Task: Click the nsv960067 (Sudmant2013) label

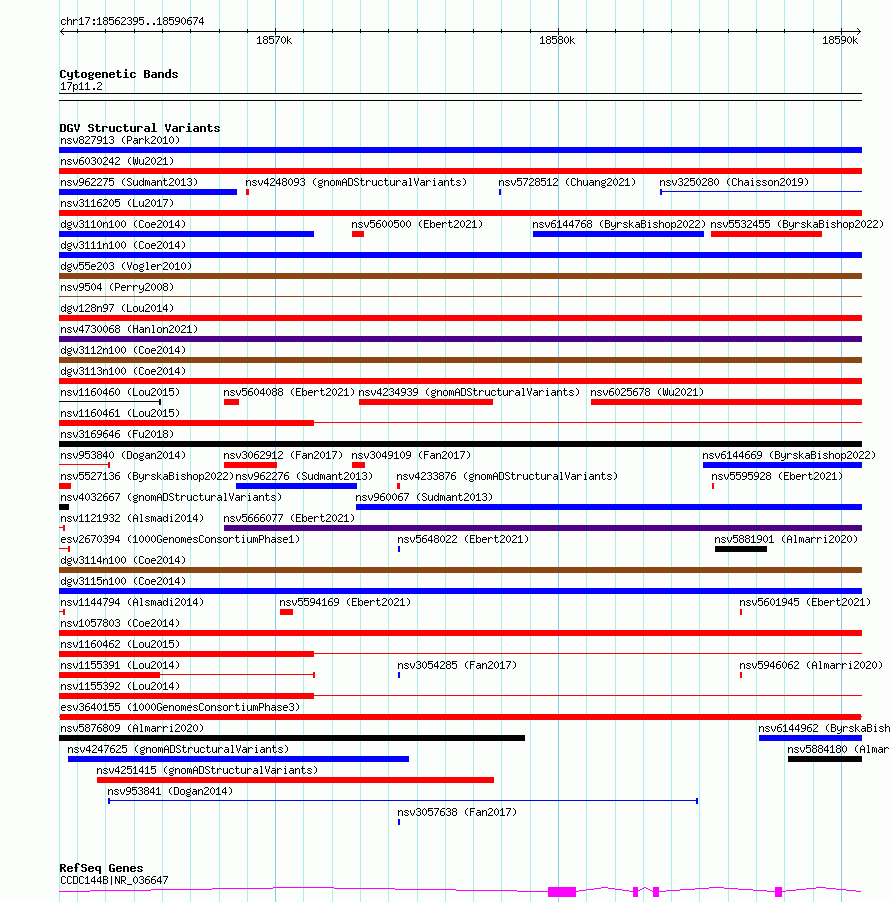Action: point(424,497)
